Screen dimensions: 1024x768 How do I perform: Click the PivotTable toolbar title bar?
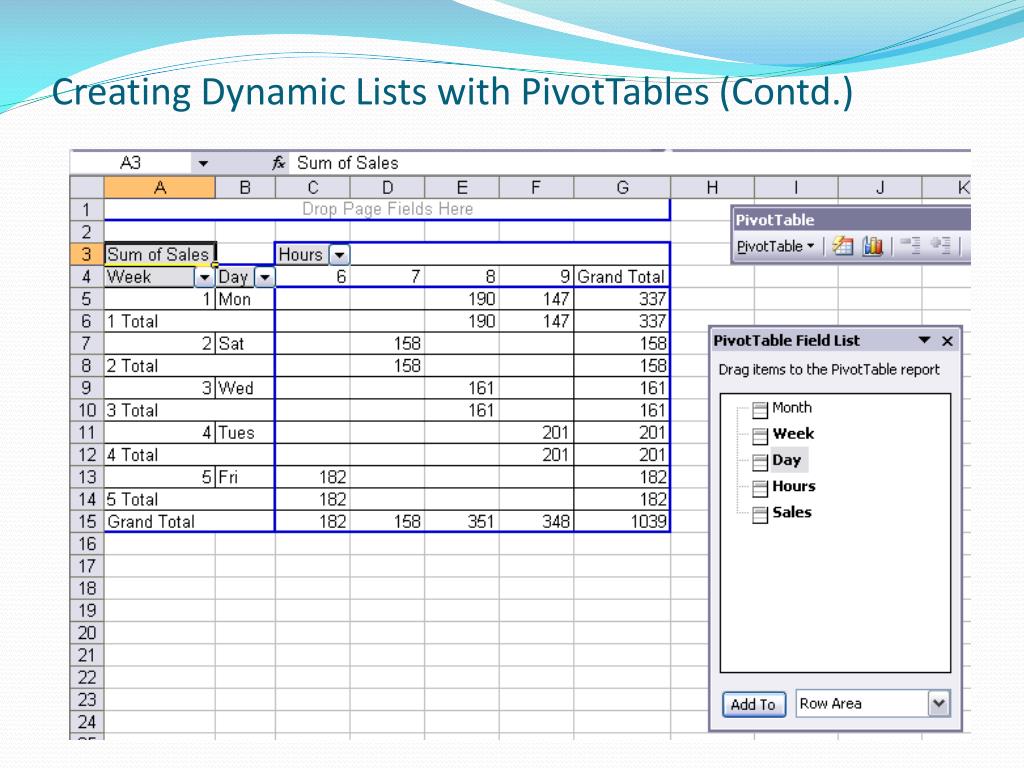[851, 219]
